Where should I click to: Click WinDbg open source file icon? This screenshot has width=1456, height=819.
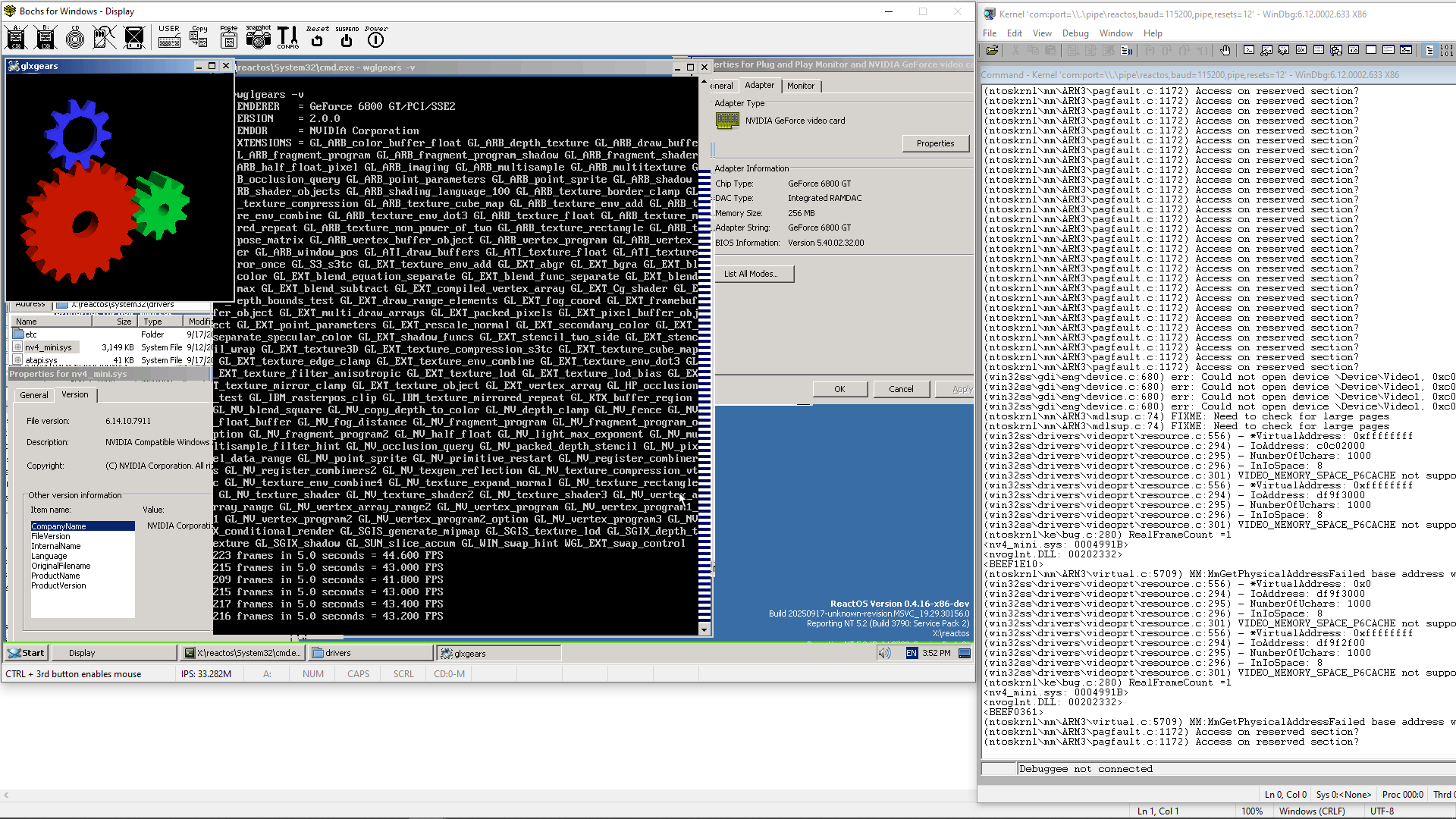tap(992, 51)
